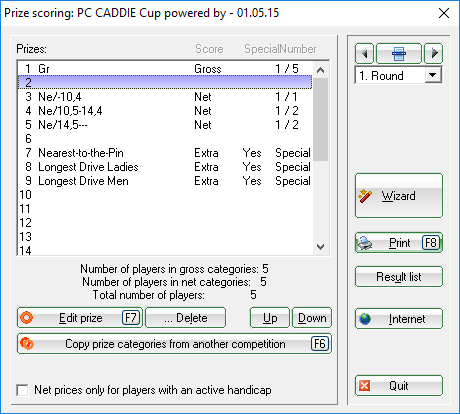Screen dimensions: 460x414
Task: Click the prize list scroll up arrow
Action: point(321,70)
